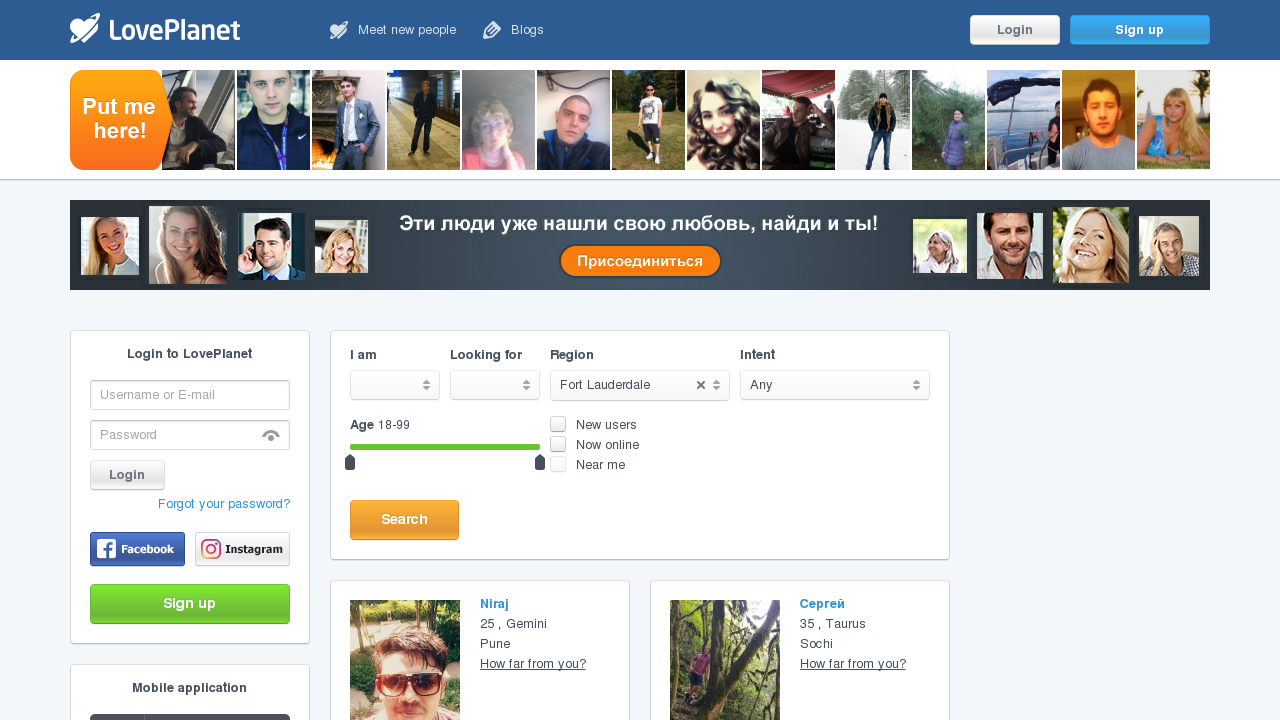
Task: Open Сергей's profile name link
Action: 822,604
